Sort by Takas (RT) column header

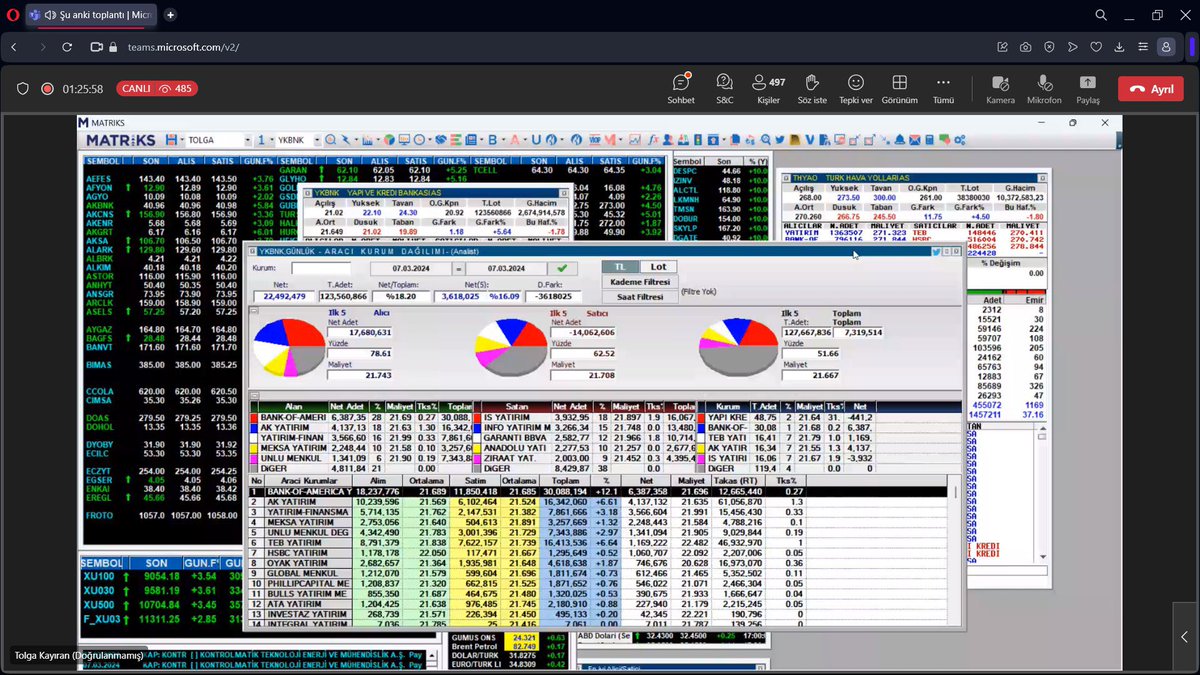740,480
